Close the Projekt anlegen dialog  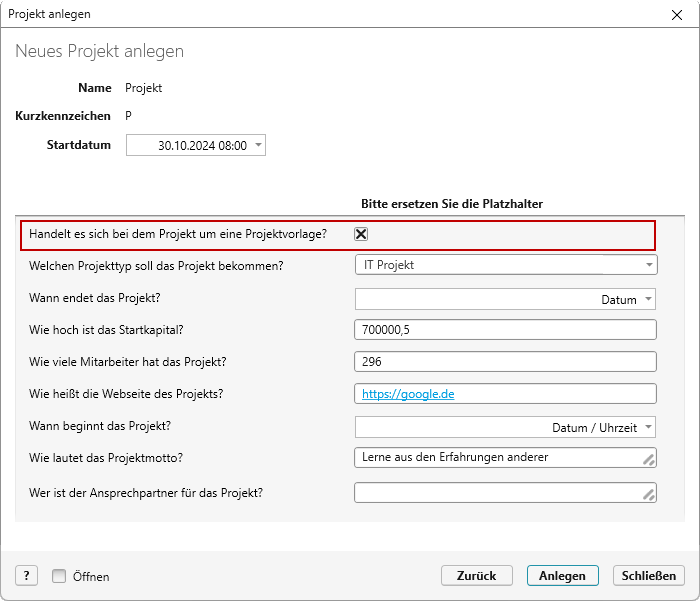click(677, 15)
